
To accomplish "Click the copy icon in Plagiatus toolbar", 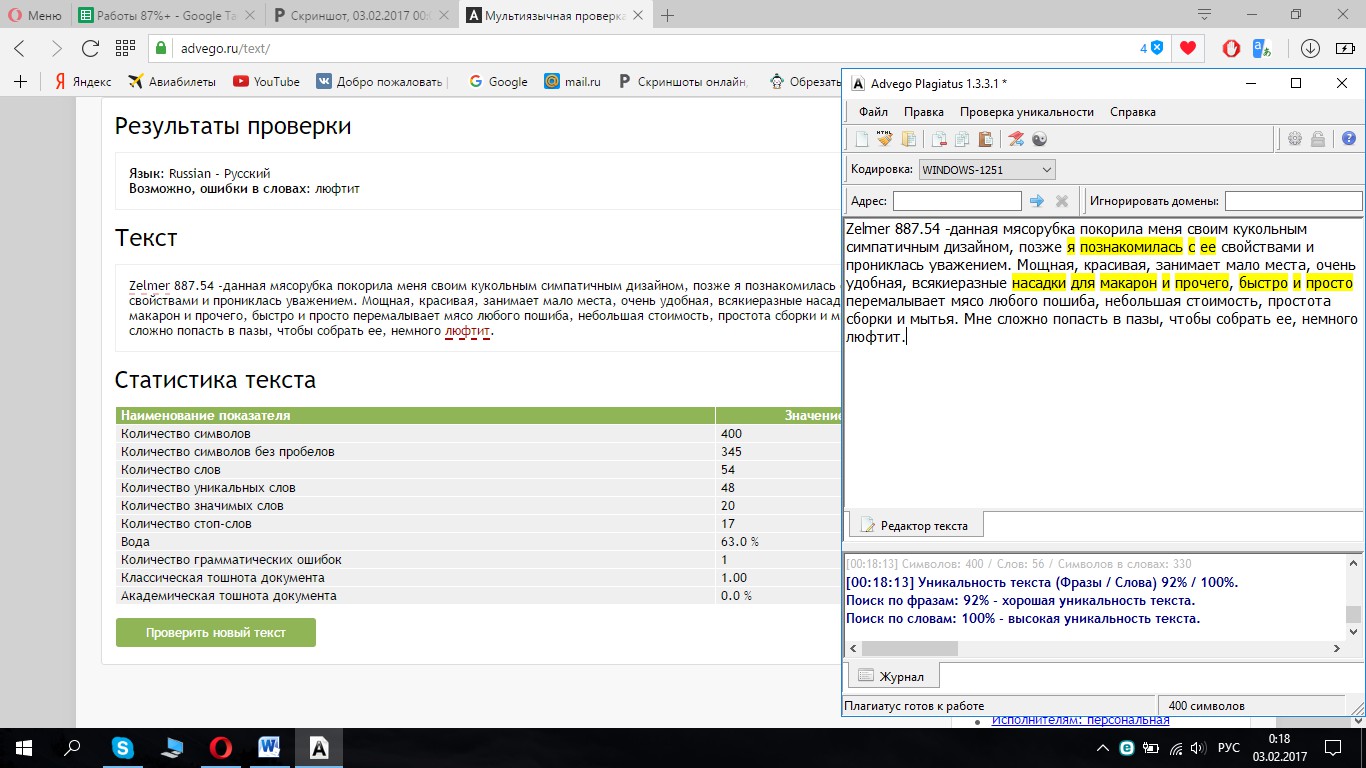I will 962,139.
